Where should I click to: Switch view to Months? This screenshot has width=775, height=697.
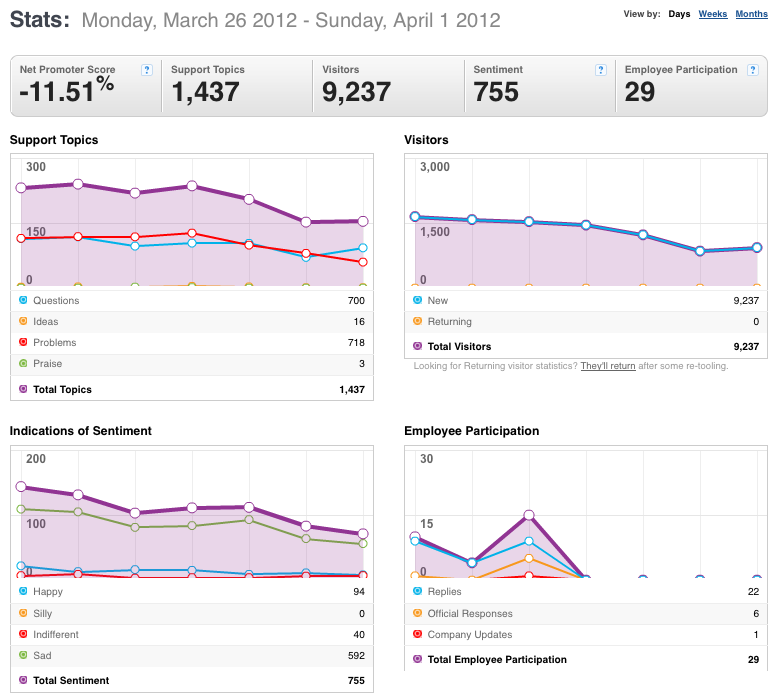751,14
